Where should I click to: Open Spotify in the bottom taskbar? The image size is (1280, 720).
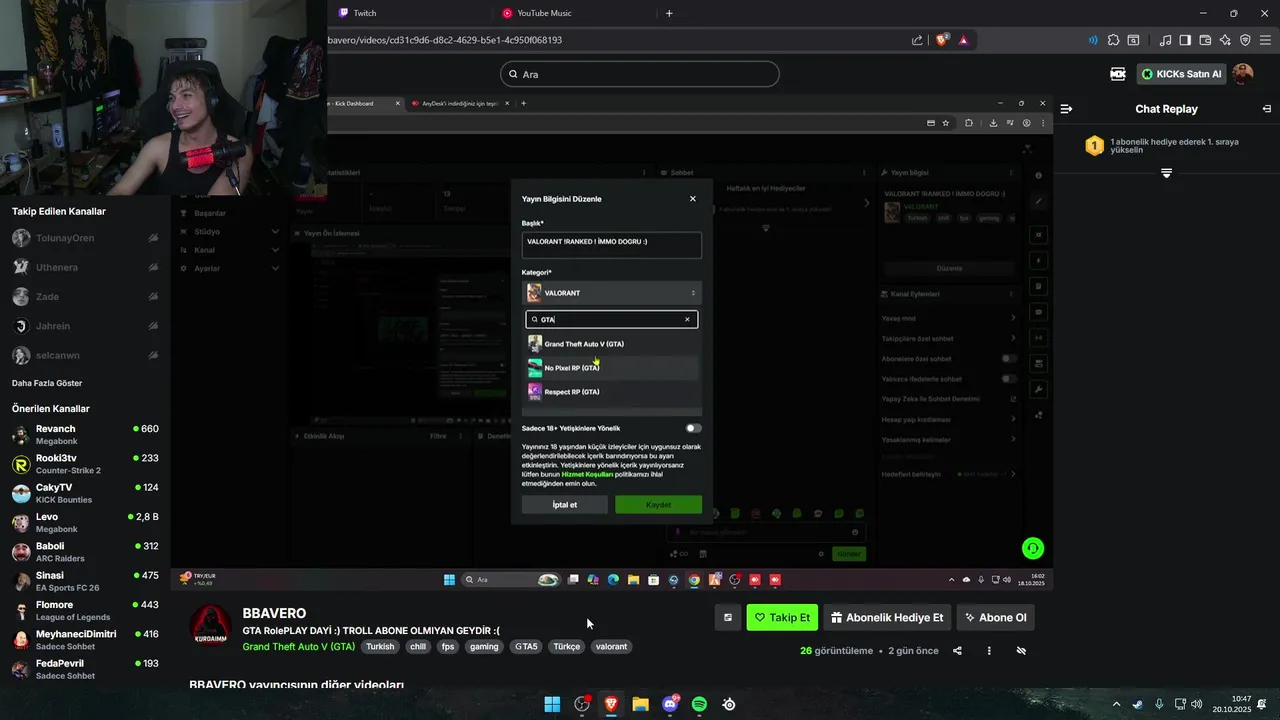[699, 704]
